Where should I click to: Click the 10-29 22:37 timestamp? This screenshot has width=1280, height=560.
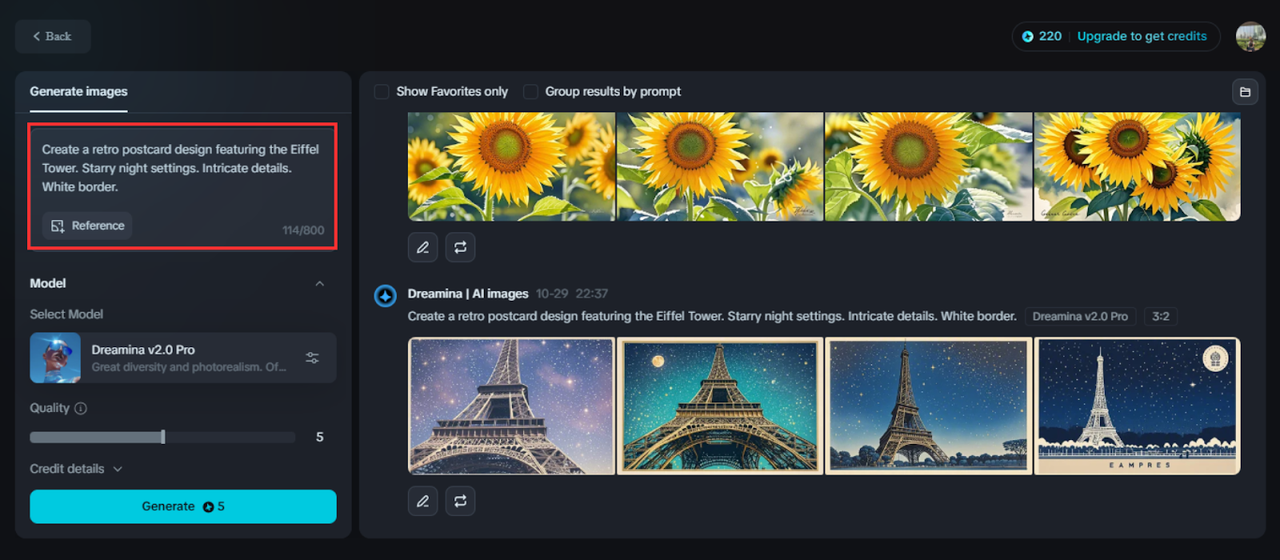coord(572,294)
